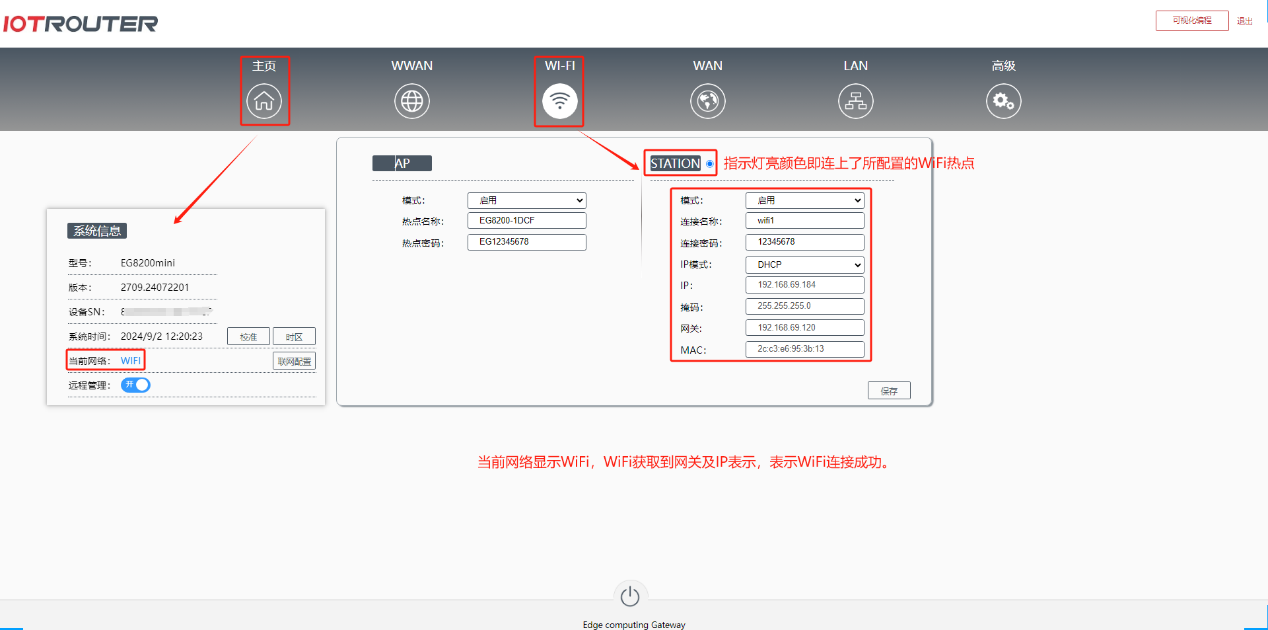Switch to the AP tab

pos(401,162)
